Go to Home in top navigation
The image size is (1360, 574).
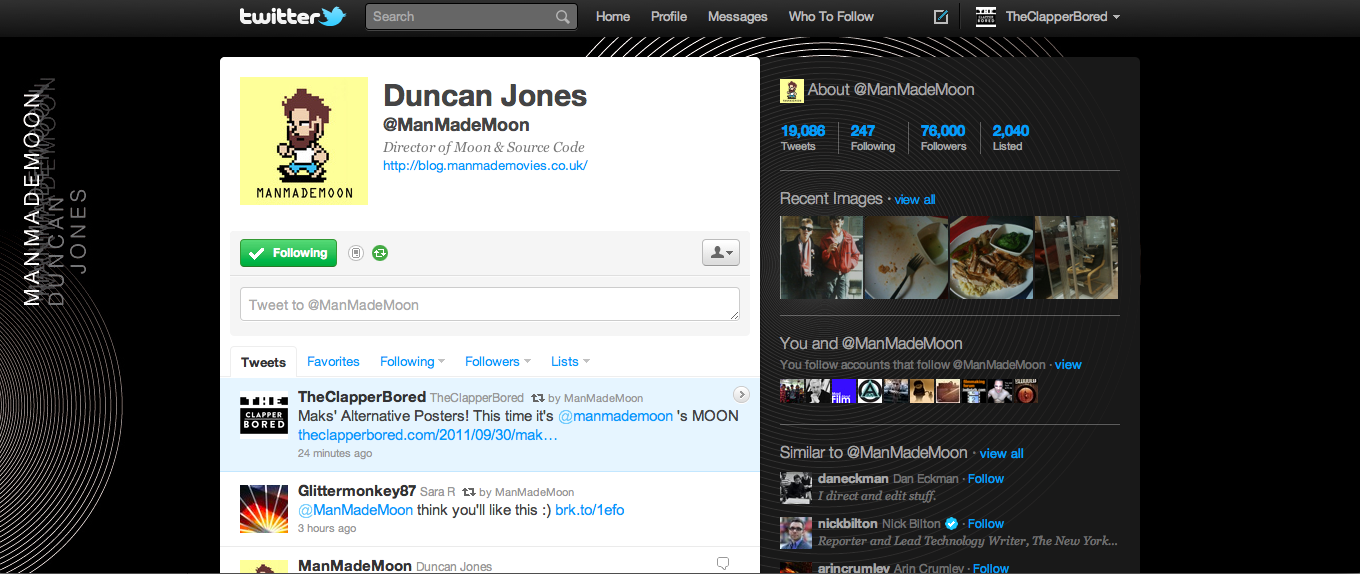(x=613, y=17)
